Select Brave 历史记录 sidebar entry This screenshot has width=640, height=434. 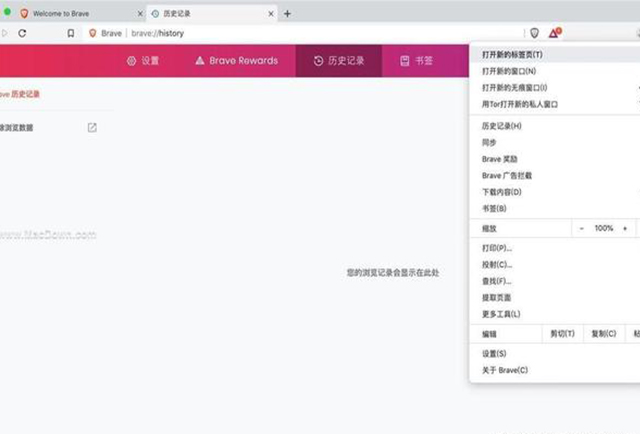pos(20,94)
